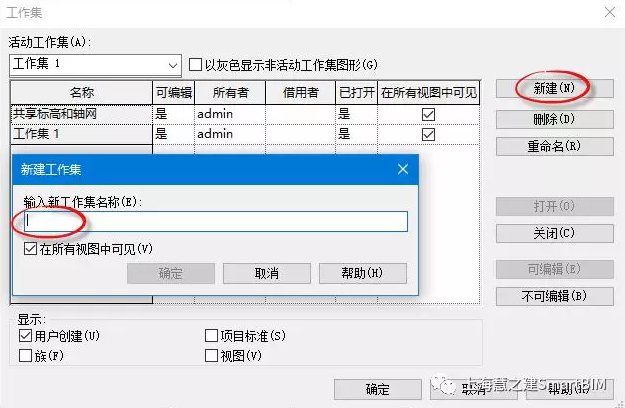This screenshot has height=408, width=625.
Task: Click the 不可编辑(B) button
Action: 554,296
